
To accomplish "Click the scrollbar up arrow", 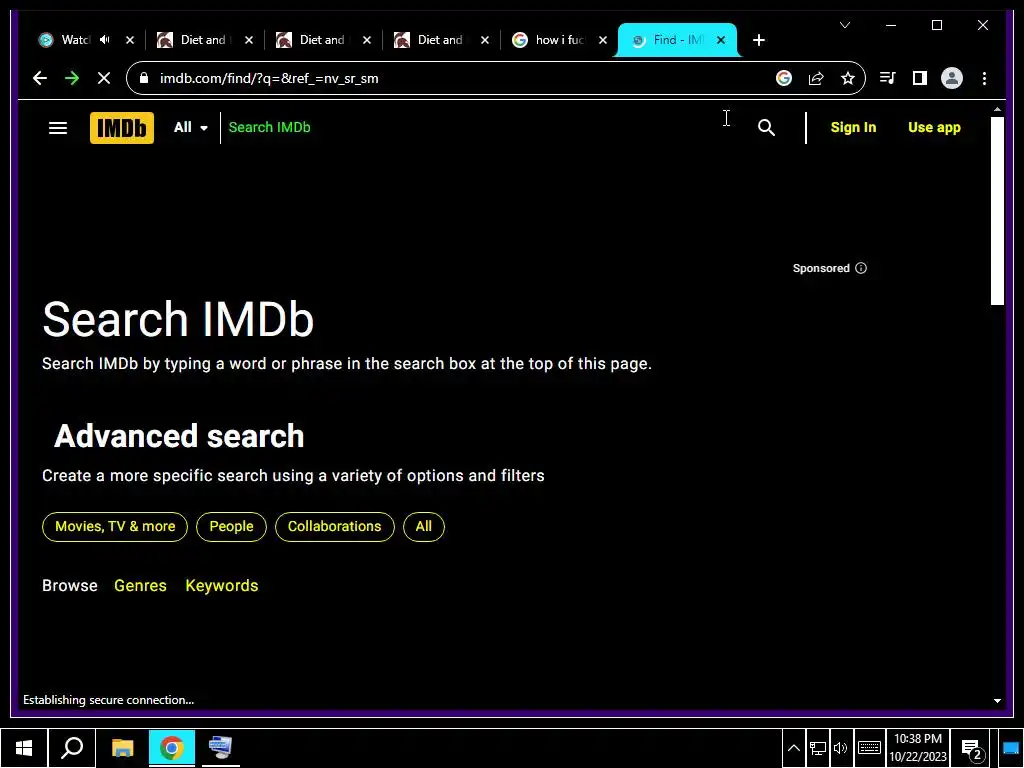I will [997, 110].
